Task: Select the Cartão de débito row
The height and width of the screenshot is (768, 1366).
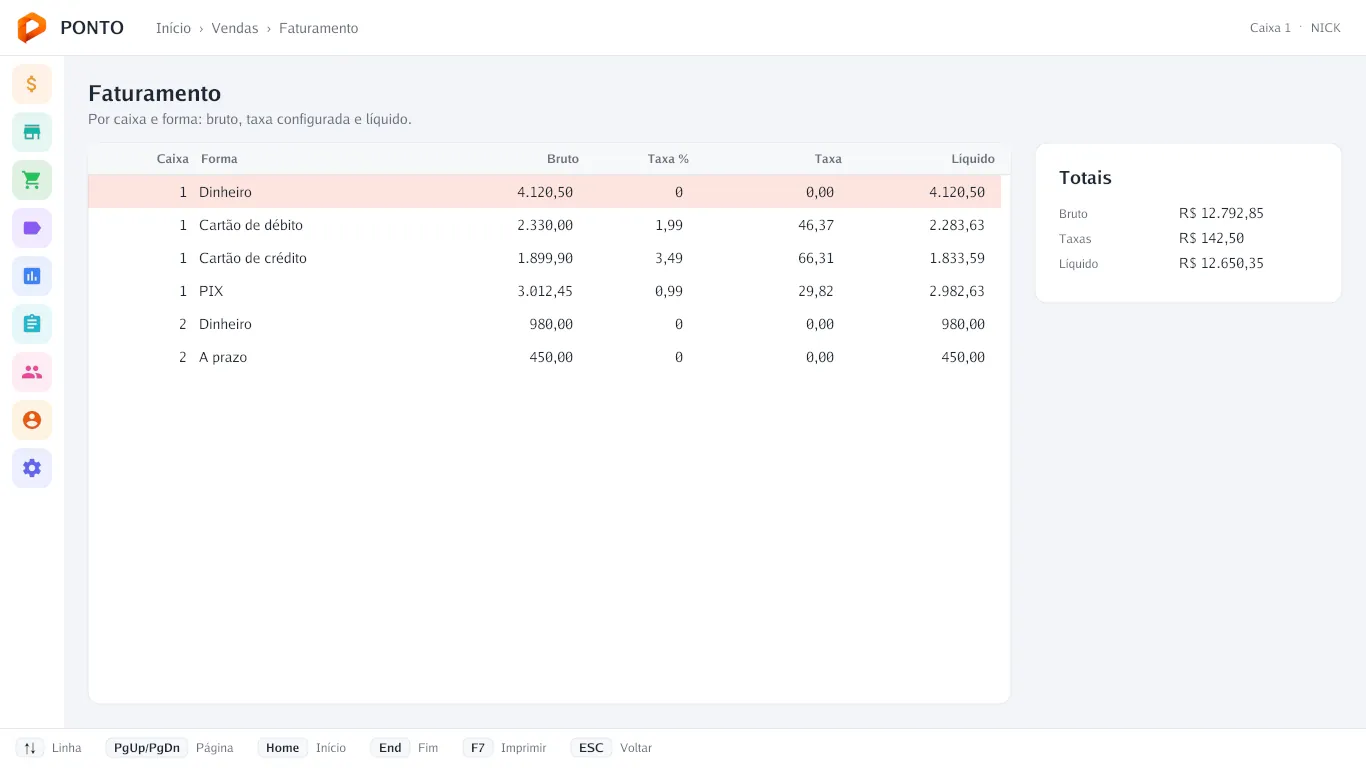Action: (x=545, y=225)
